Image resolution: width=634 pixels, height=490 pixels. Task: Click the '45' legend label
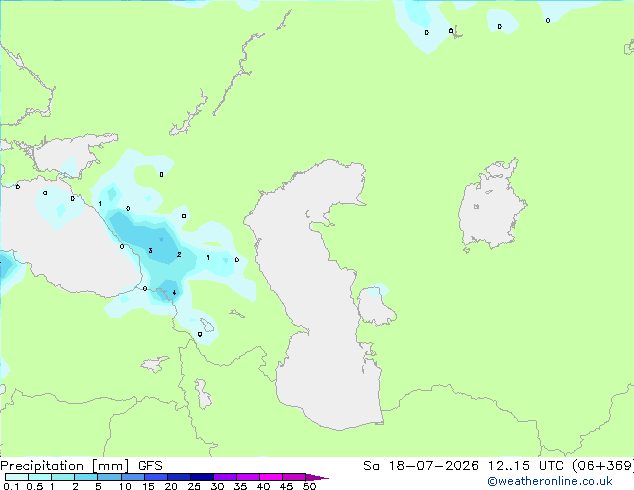pos(286,486)
